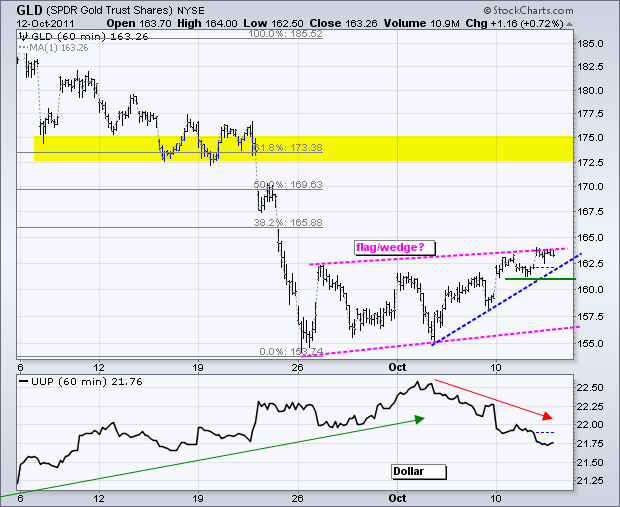The width and height of the screenshot is (620, 507).
Task: Click the '61.8%: 173.38' retracement label
Action: click(x=288, y=148)
